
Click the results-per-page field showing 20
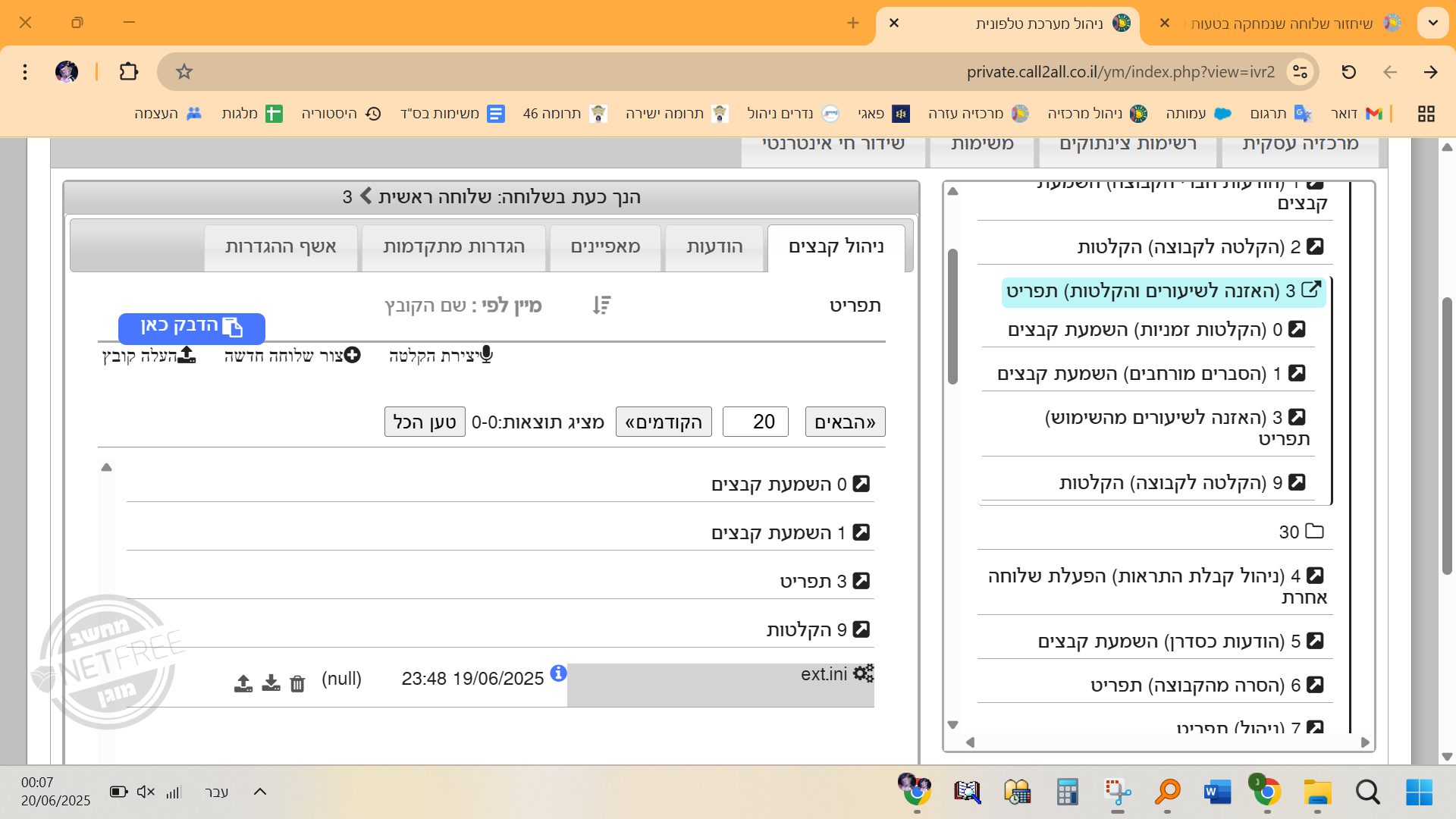pyautogui.click(x=755, y=422)
